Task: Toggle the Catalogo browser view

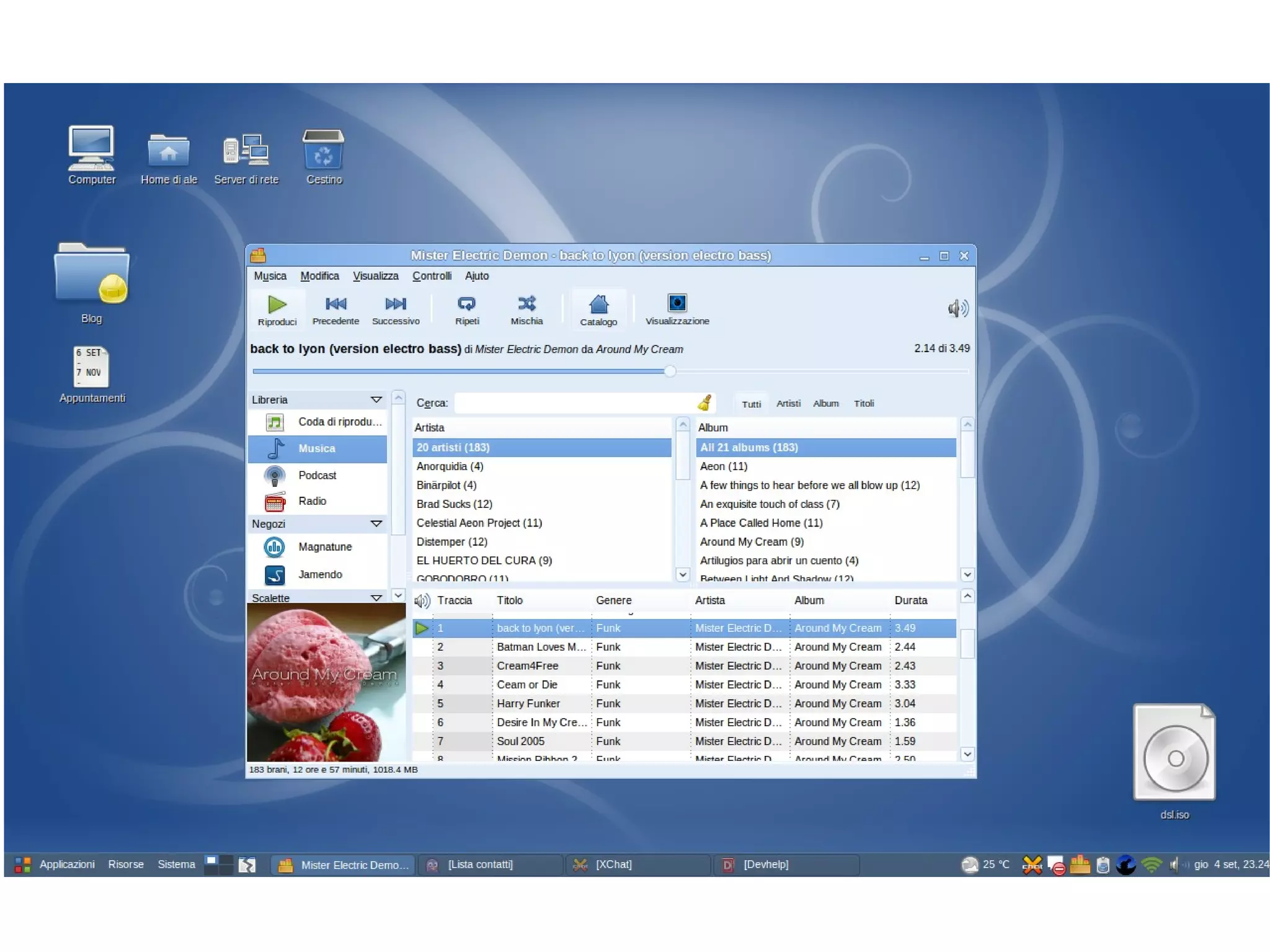Action: (x=598, y=309)
